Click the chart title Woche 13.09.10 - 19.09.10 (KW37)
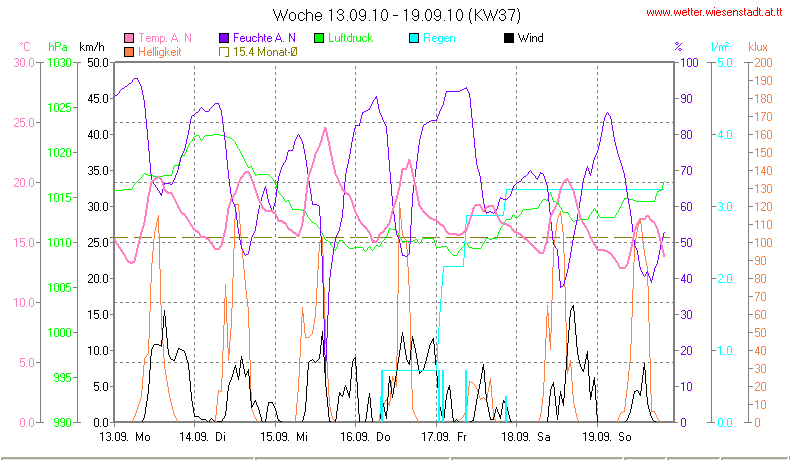The image size is (790, 460). pos(397,15)
